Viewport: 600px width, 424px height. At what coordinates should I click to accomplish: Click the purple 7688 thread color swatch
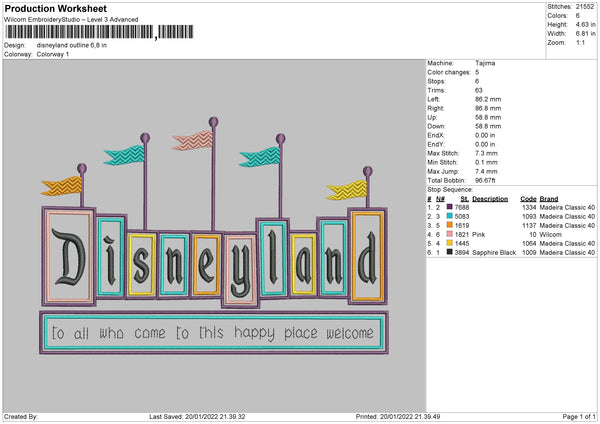[x=450, y=207]
